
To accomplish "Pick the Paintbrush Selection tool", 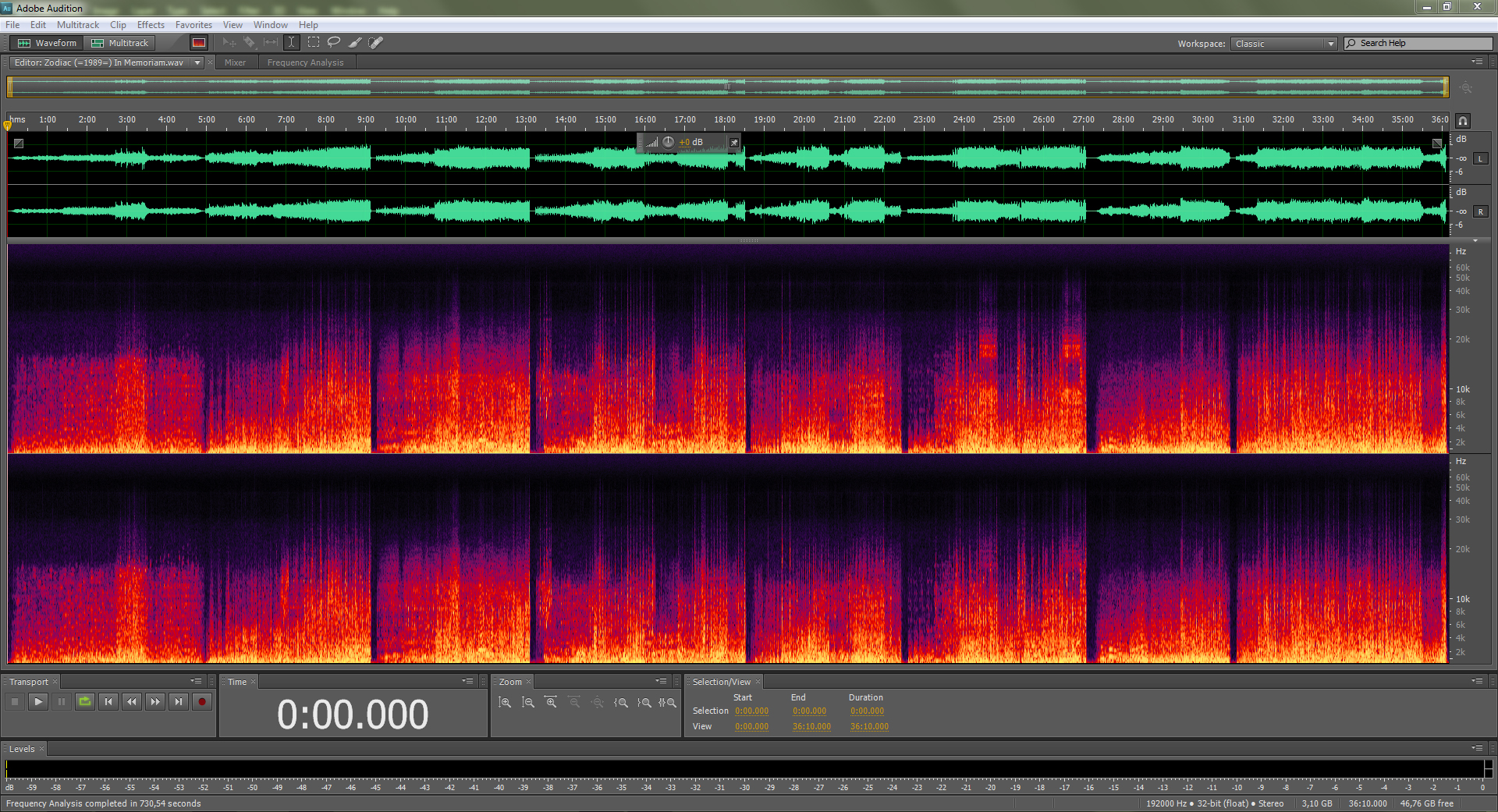I will pyautogui.click(x=355, y=42).
